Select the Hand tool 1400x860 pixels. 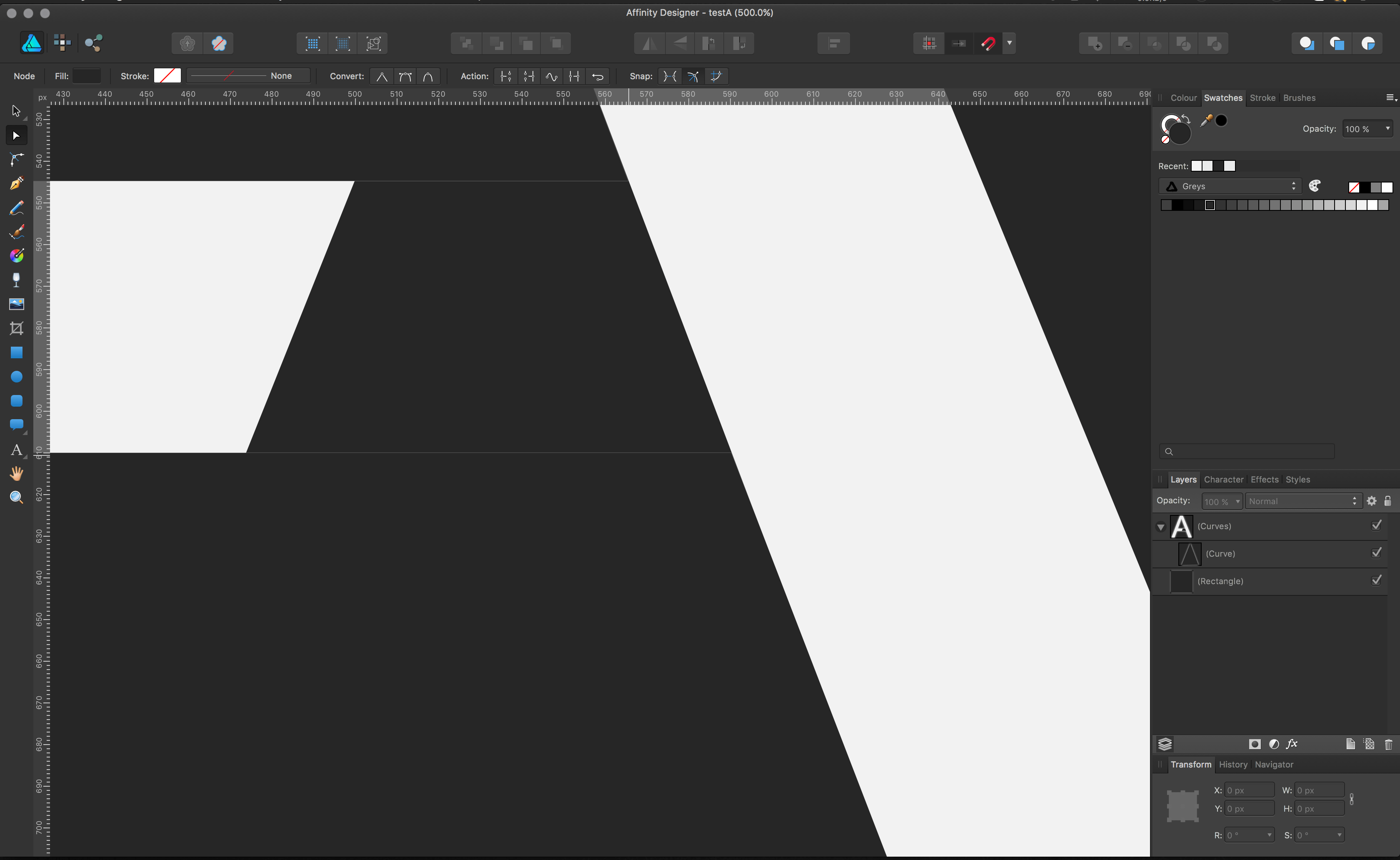coord(17,473)
